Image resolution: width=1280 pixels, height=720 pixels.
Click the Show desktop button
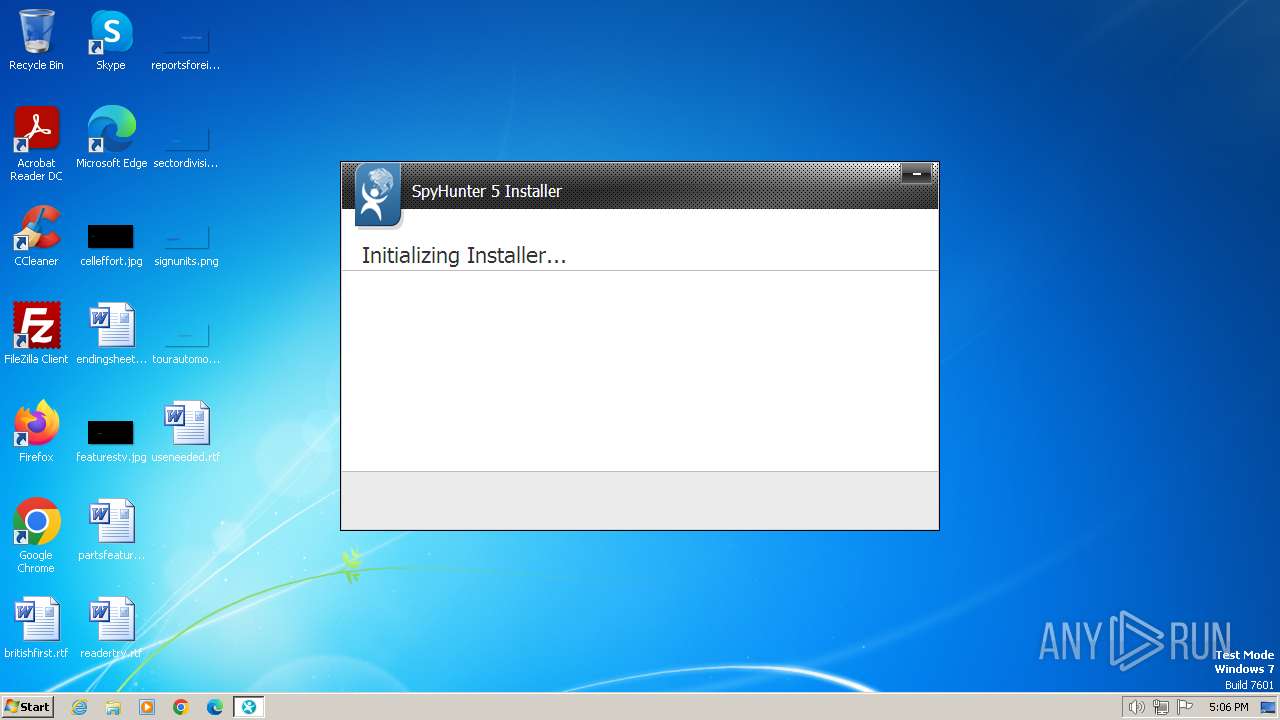coord(1268,707)
